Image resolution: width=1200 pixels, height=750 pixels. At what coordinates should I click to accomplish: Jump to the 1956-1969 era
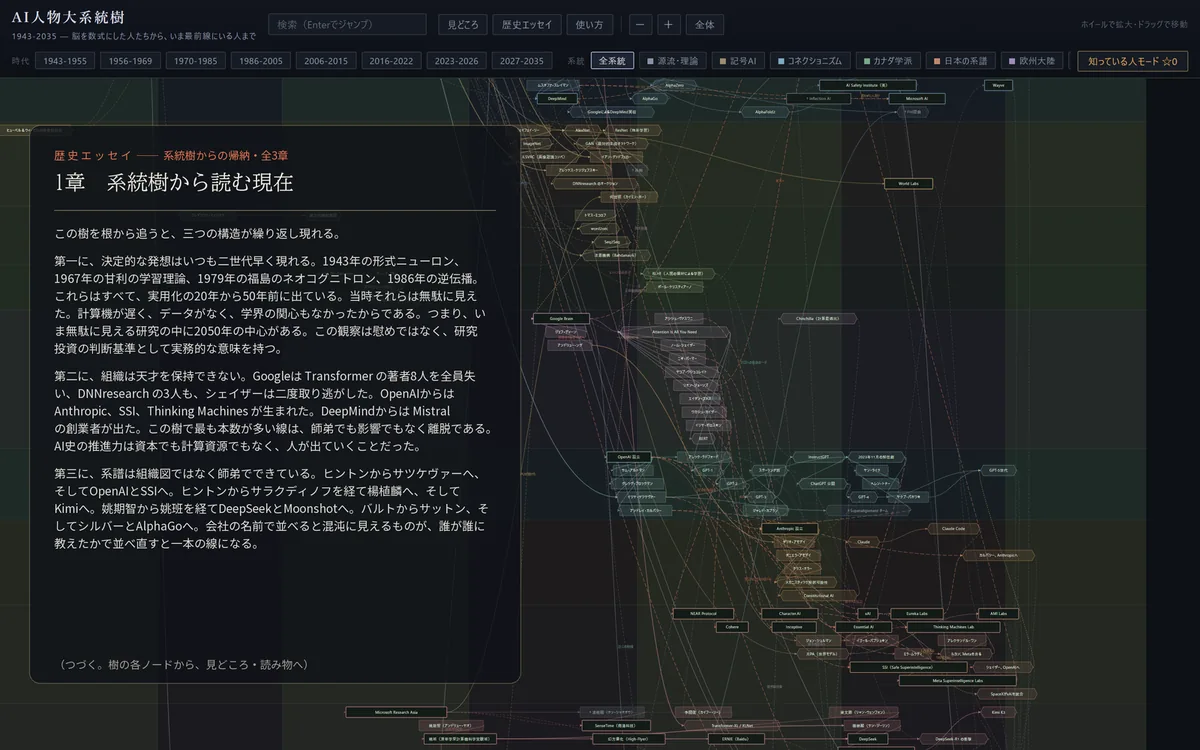tap(130, 61)
